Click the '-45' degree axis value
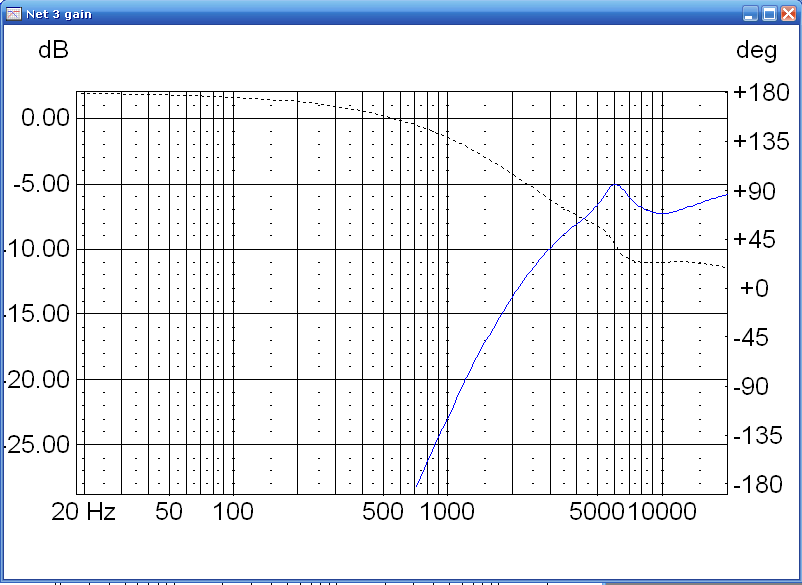The height and width of the screenshot is (585, 802). pyautogui.click(x=751, y=338)
